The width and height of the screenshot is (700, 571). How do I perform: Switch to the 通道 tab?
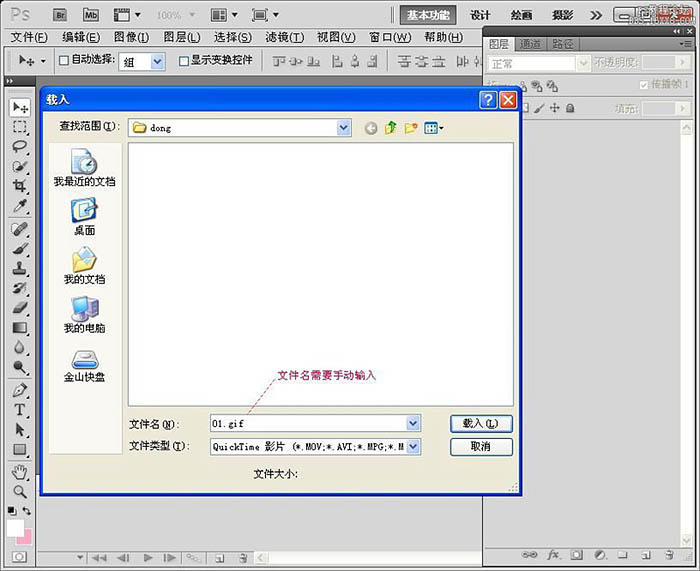(x=530, y=44)
